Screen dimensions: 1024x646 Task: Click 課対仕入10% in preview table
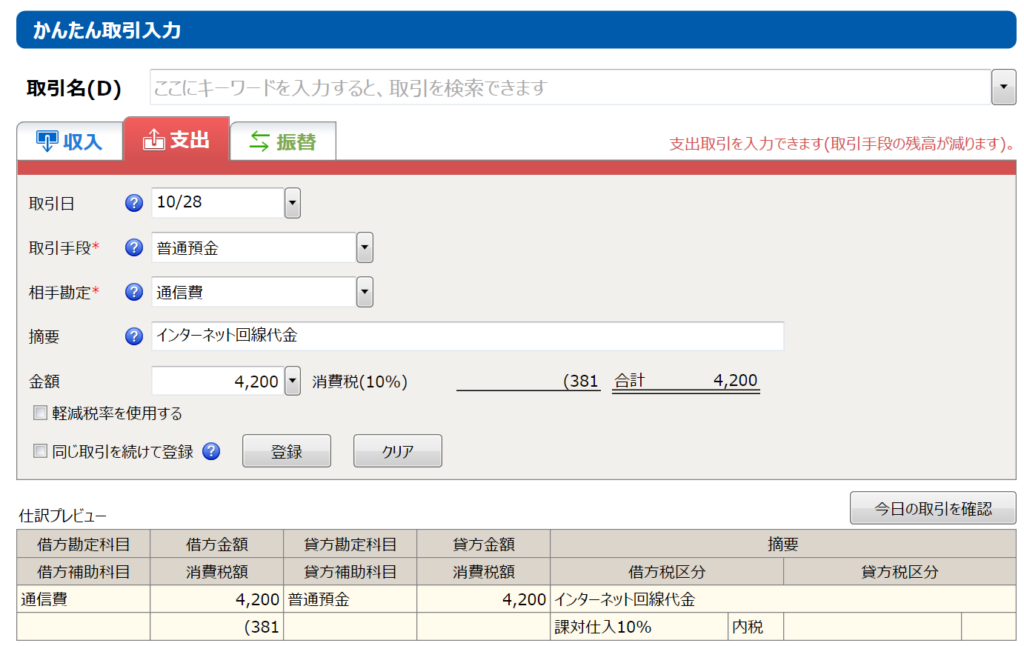(x=639, y=626)
